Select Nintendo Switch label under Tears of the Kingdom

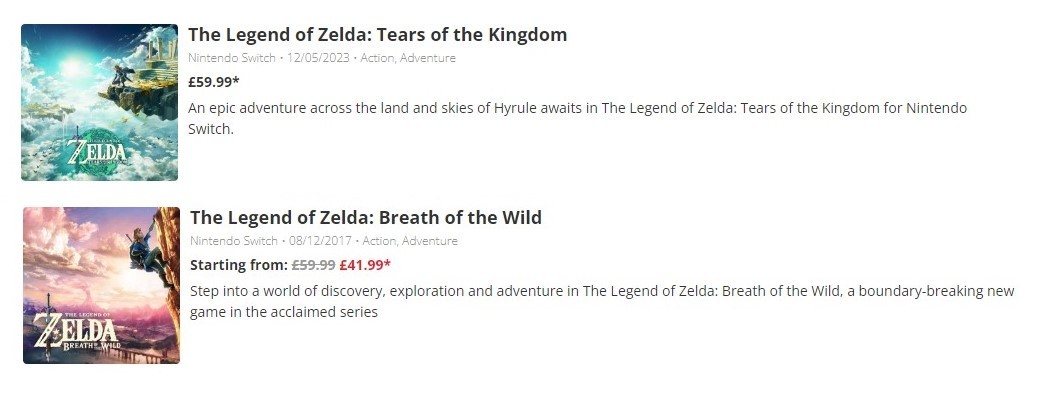pos(231,58)
